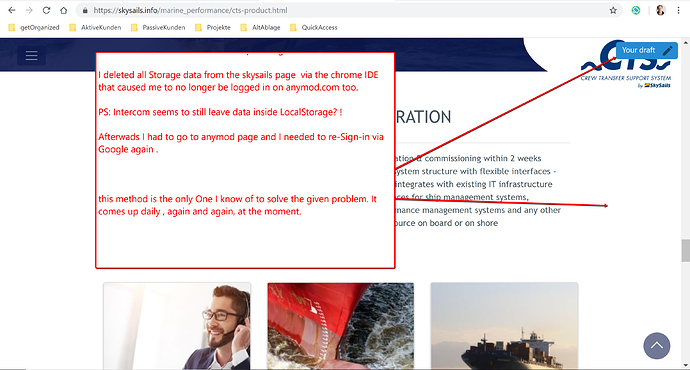Screen dimensions: 690x370
Task: Open the green browser extension icon
Action: [636, 10]
